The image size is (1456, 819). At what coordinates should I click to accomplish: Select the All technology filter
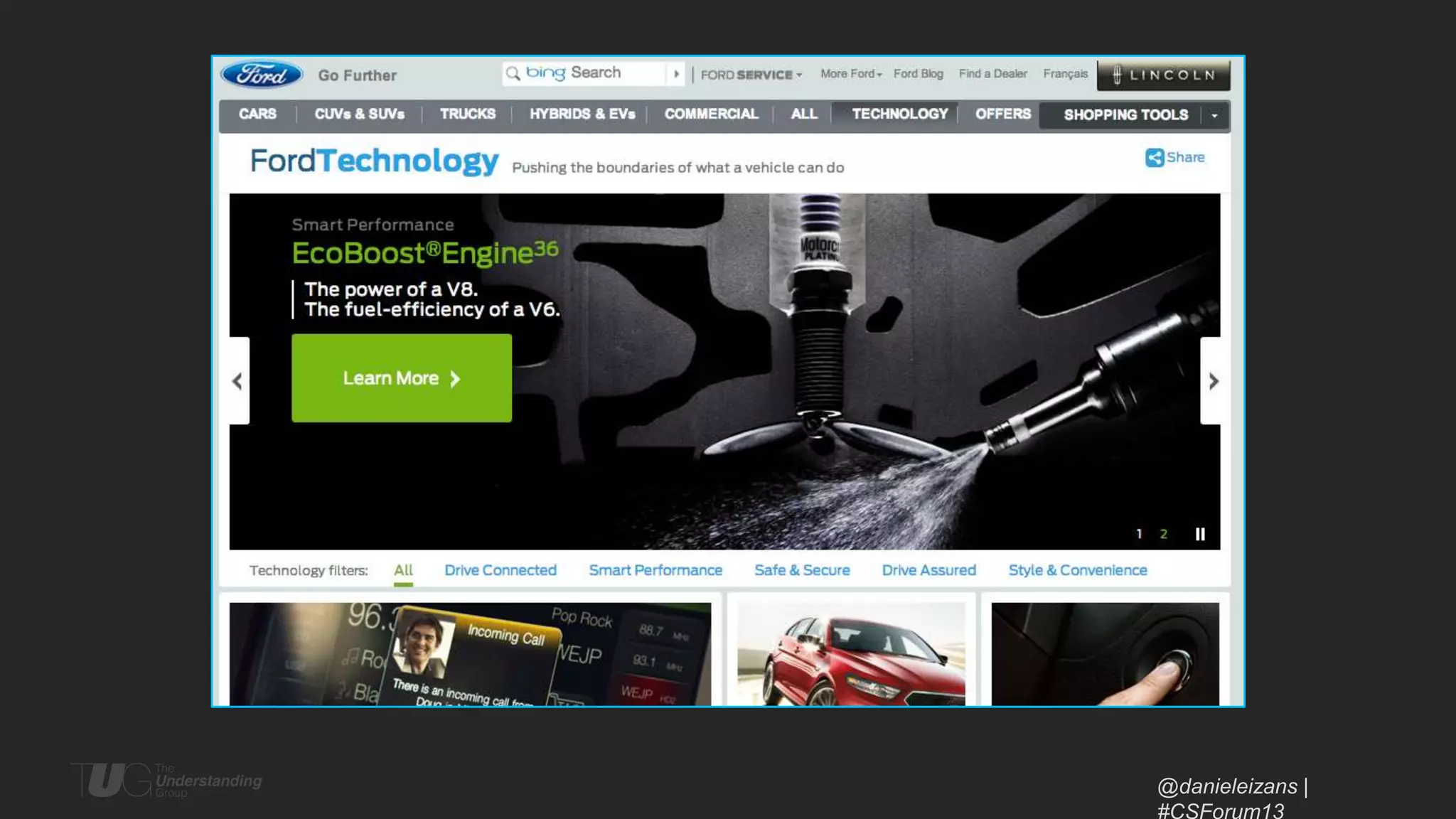[403, 570]
